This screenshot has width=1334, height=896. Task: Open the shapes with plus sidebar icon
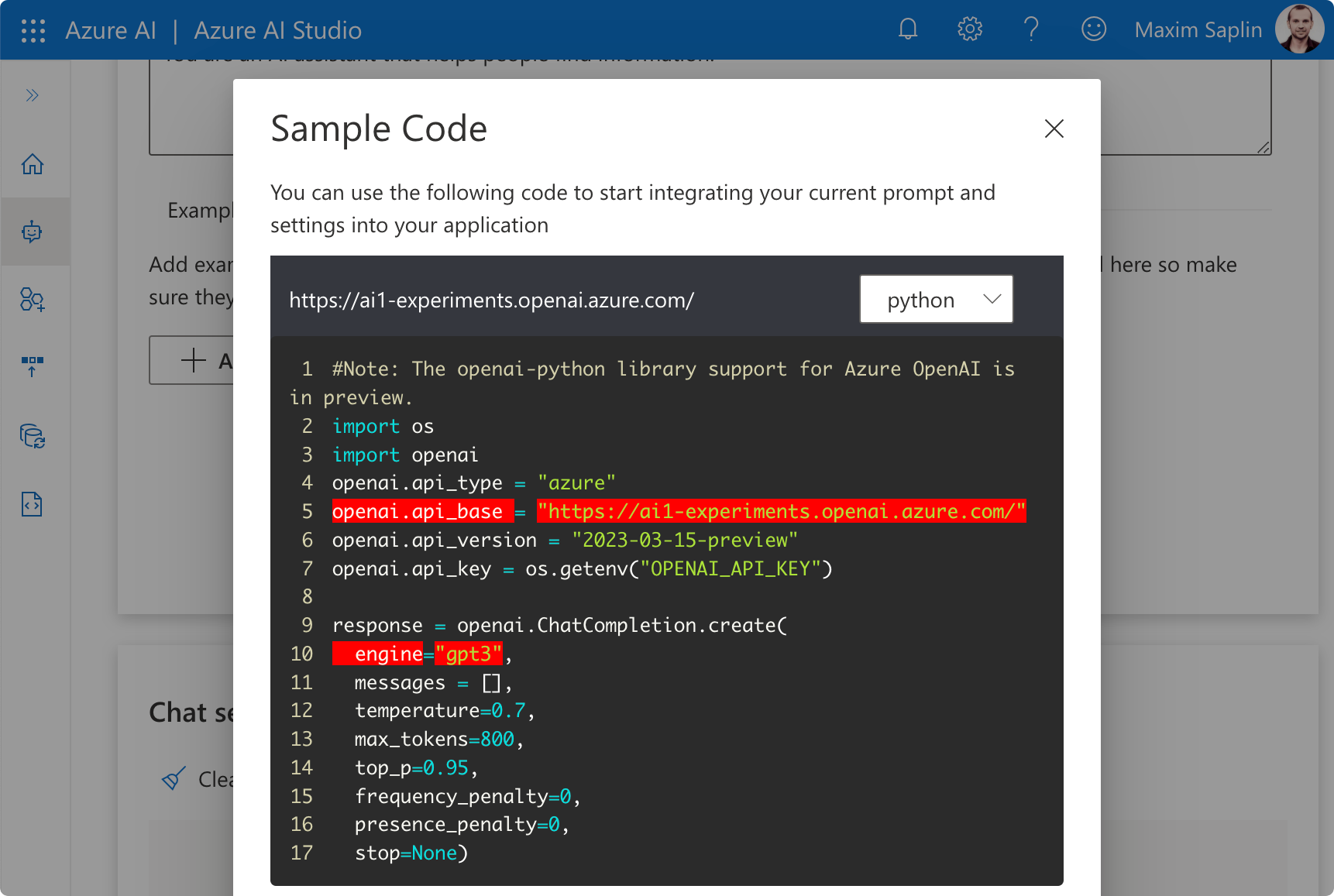[x=32, y=300]
